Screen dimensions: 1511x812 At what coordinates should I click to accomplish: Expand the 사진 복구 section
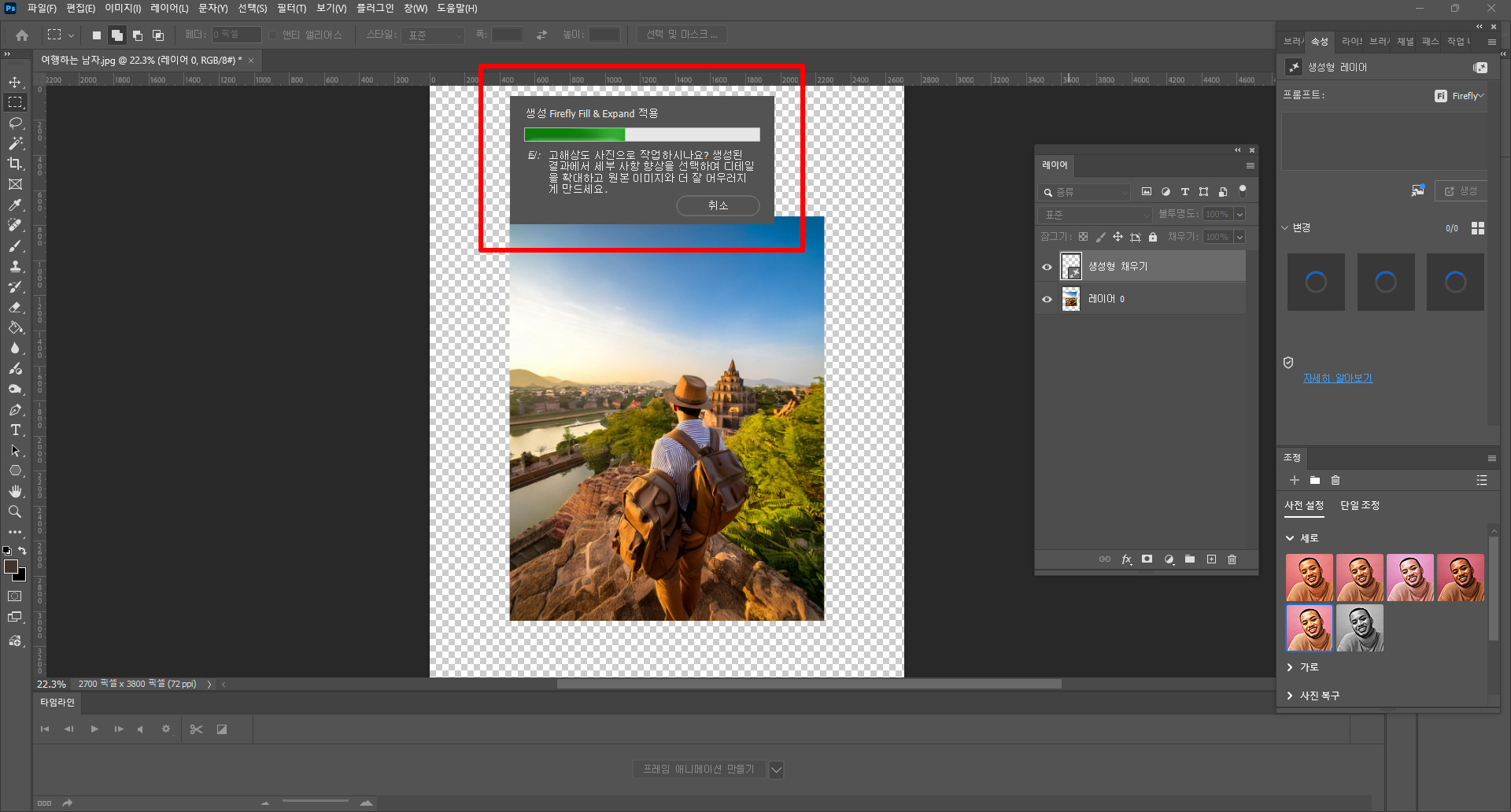(1290, 696)
